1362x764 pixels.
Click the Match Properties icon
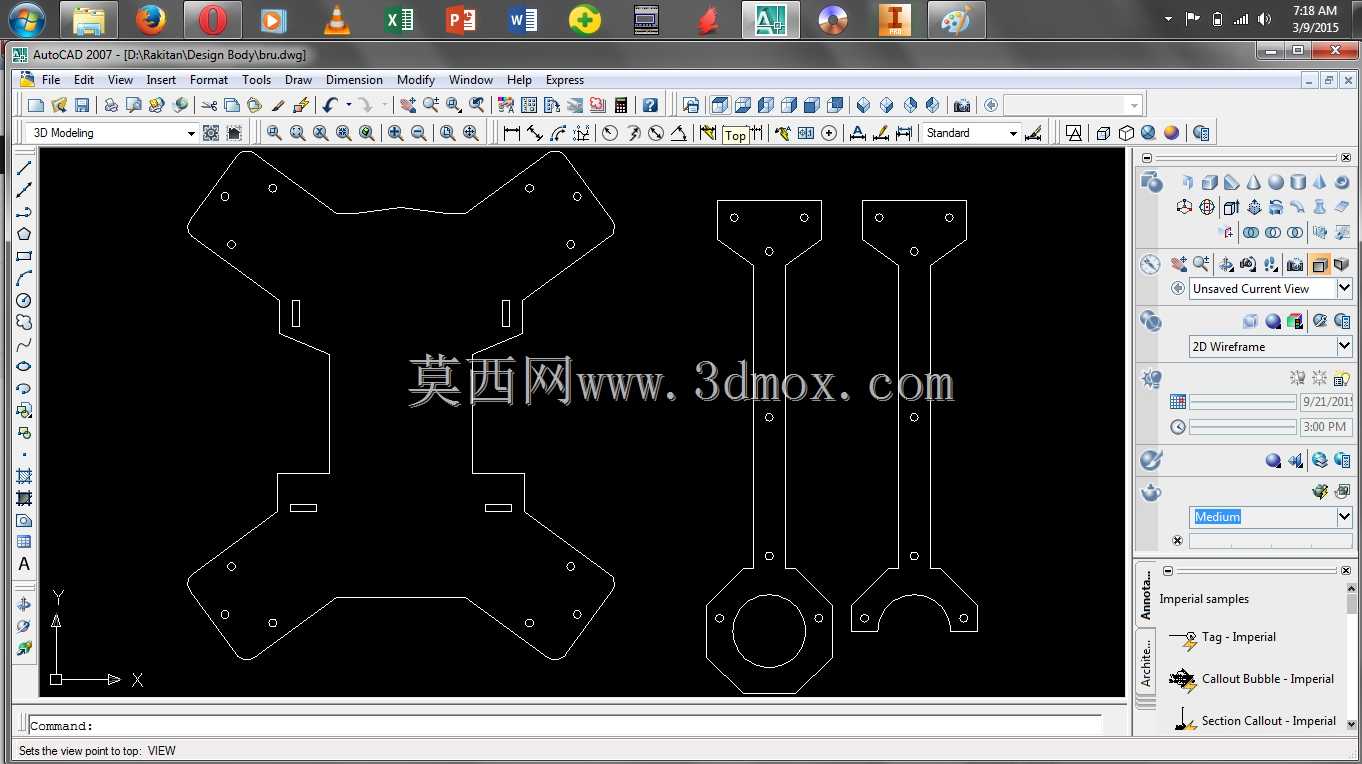278,105
